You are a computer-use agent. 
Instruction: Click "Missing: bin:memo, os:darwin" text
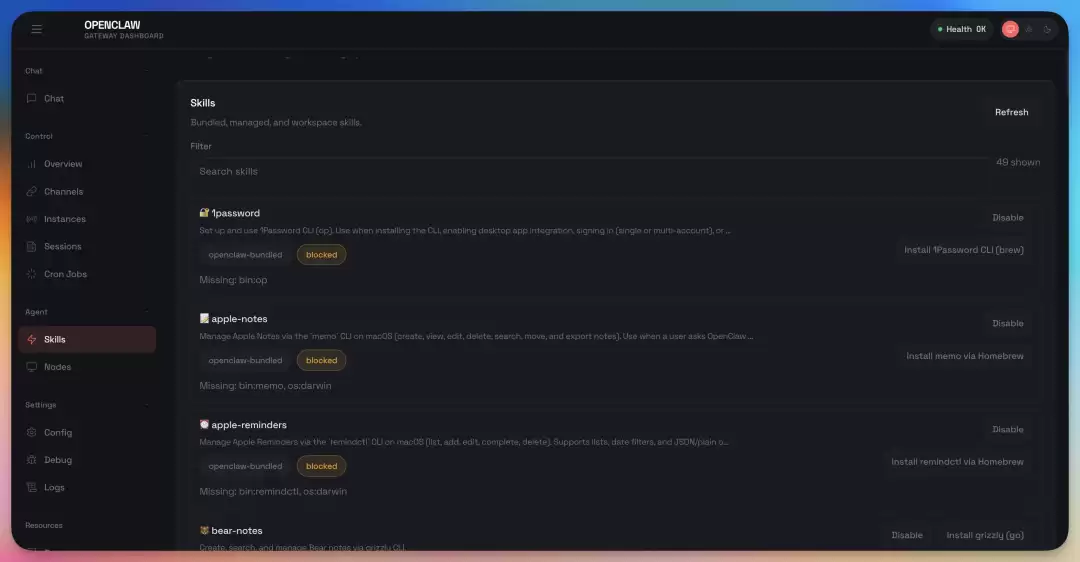pos(265,386)
